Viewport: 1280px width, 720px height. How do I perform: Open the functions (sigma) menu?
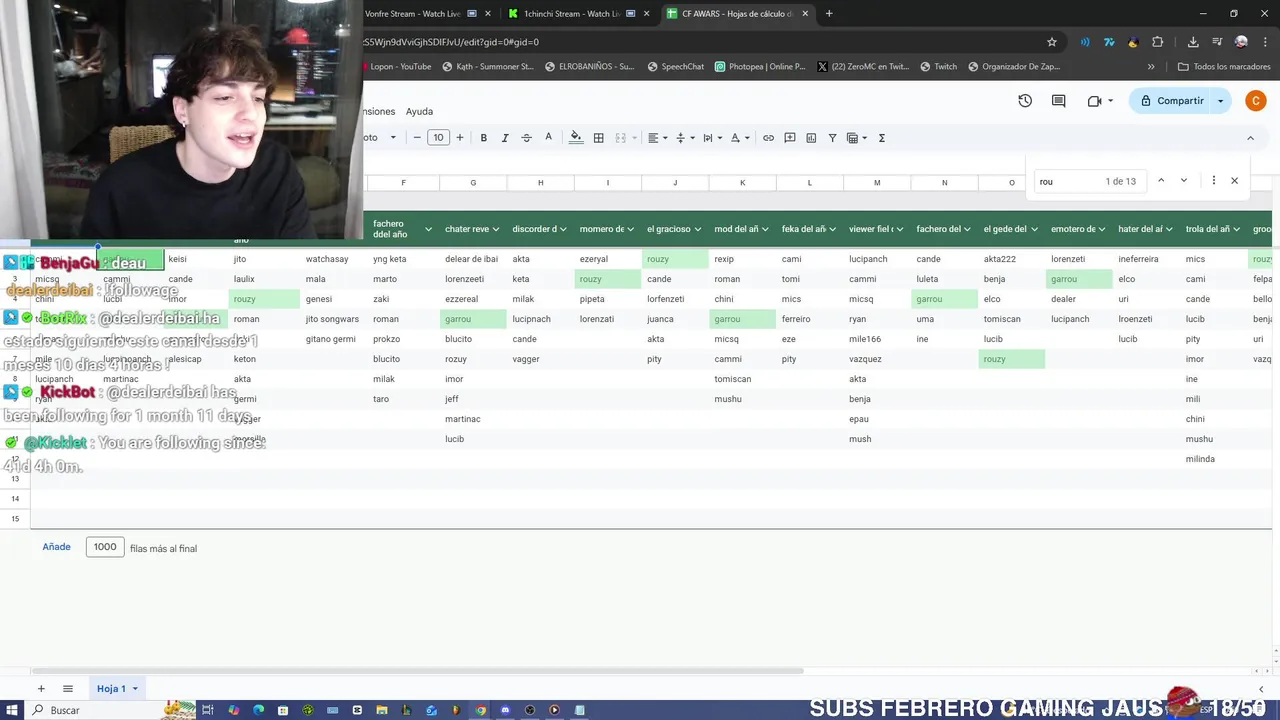[882, 138]
